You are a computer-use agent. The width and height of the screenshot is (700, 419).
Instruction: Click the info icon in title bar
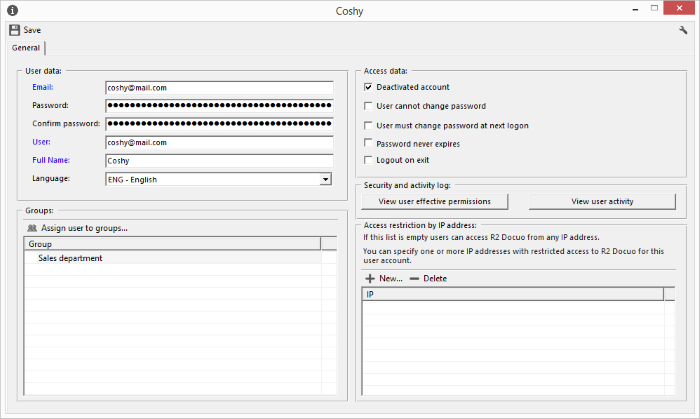[12, 10]
